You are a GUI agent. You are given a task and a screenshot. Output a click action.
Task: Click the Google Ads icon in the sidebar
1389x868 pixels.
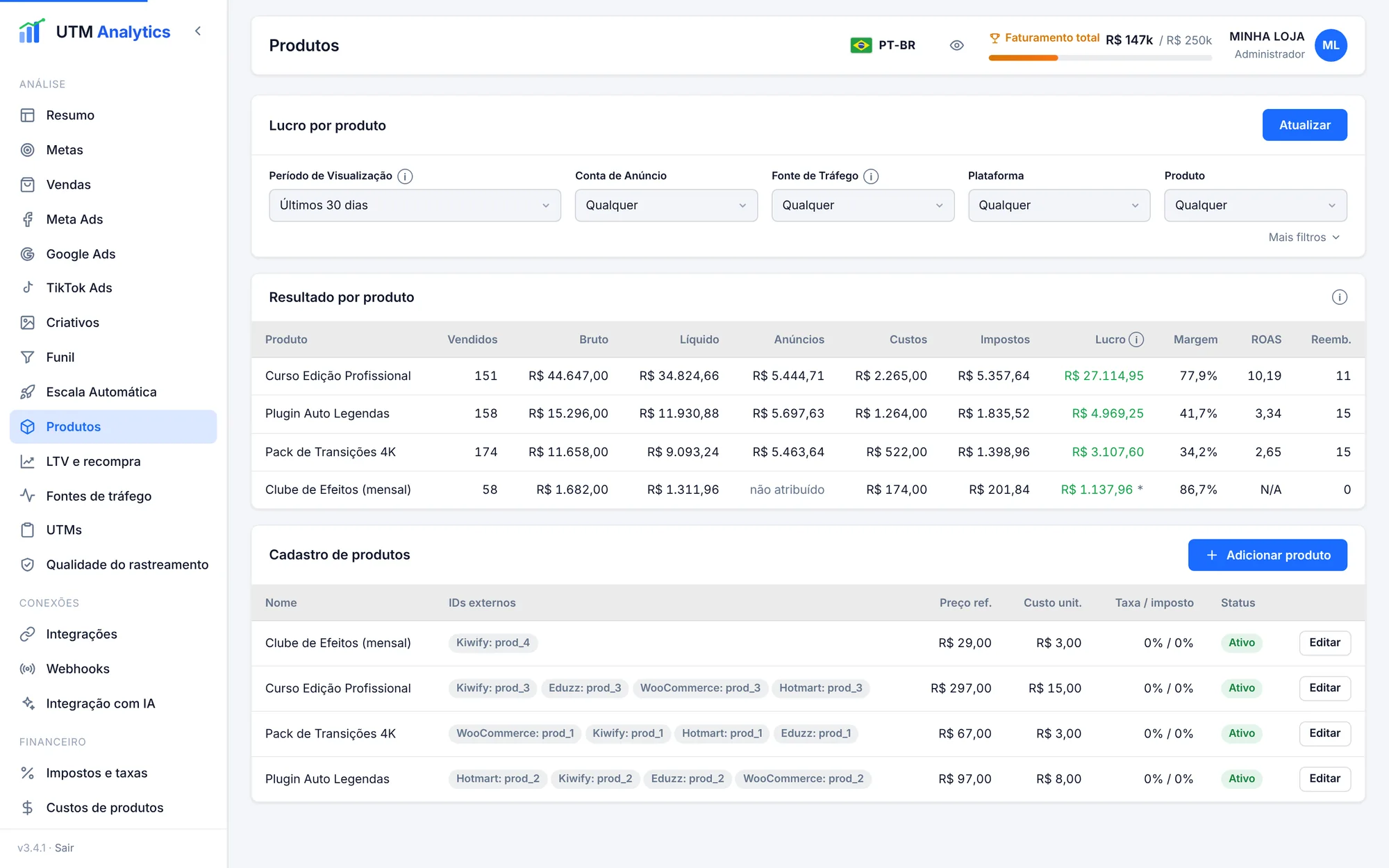tap(28, 254)
